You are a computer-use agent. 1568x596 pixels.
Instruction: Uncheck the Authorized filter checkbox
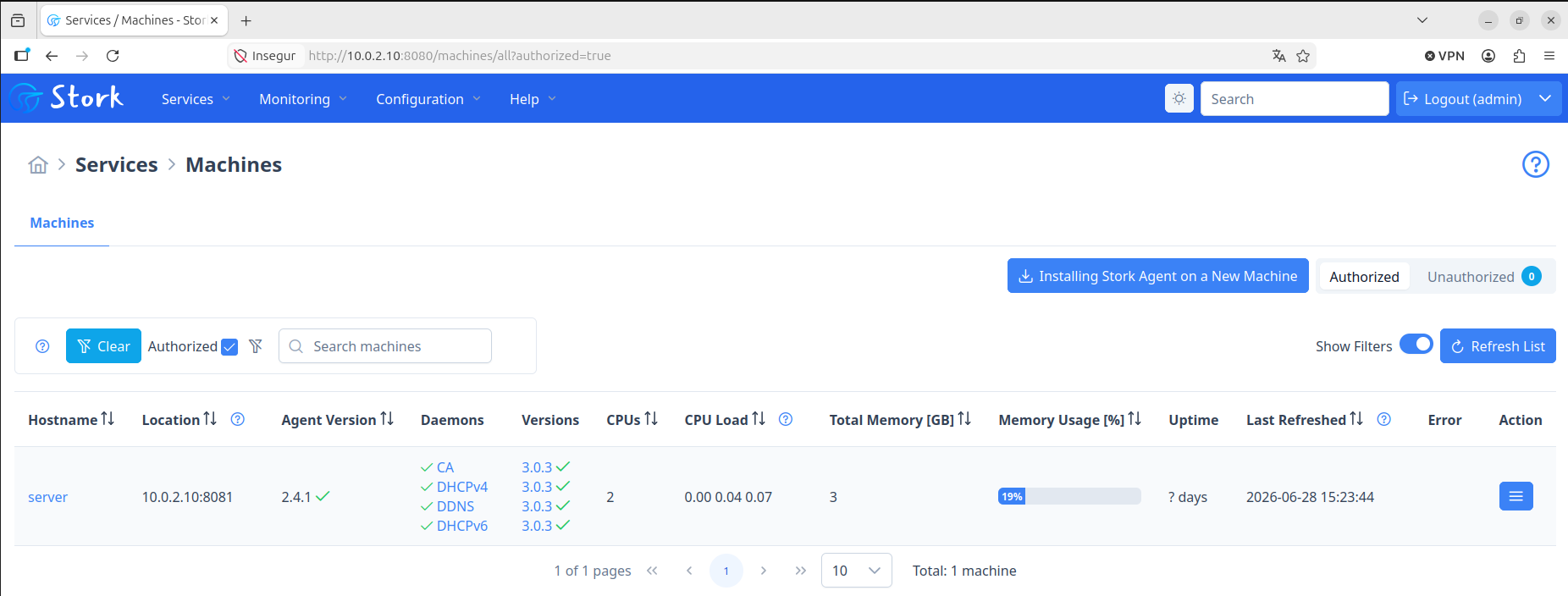click(x=229, y=347)
